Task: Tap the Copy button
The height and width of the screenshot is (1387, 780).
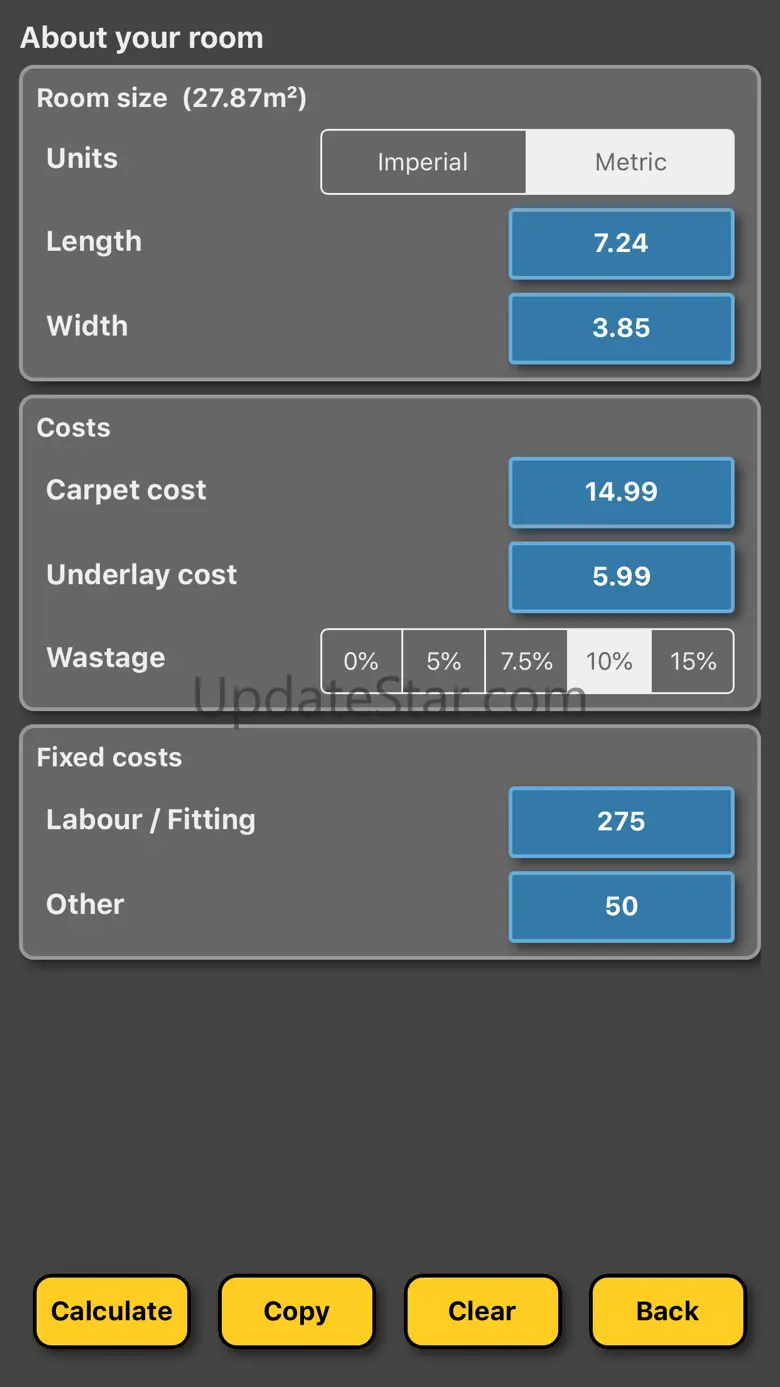Action: point(296,1311)
